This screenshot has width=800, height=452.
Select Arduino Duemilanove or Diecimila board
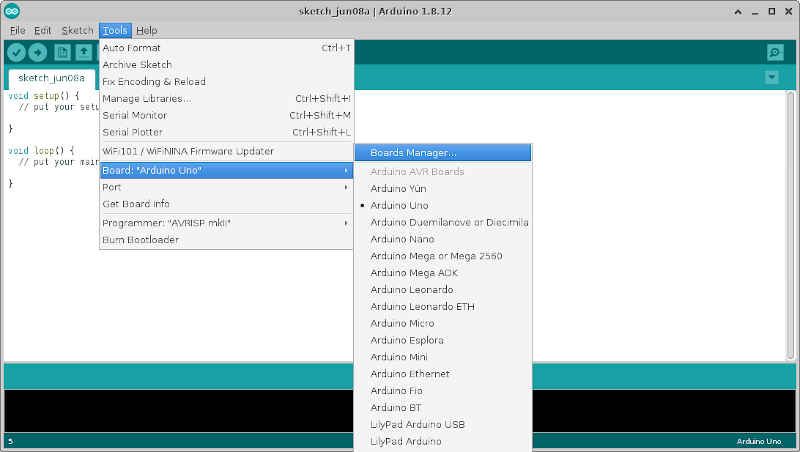[443, 222]
